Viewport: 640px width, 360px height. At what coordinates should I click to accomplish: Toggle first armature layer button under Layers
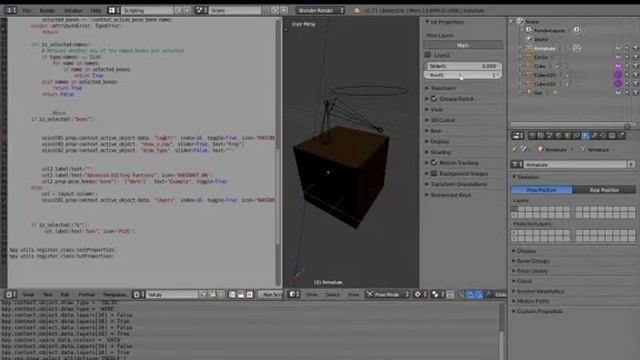tap(514, 209)
